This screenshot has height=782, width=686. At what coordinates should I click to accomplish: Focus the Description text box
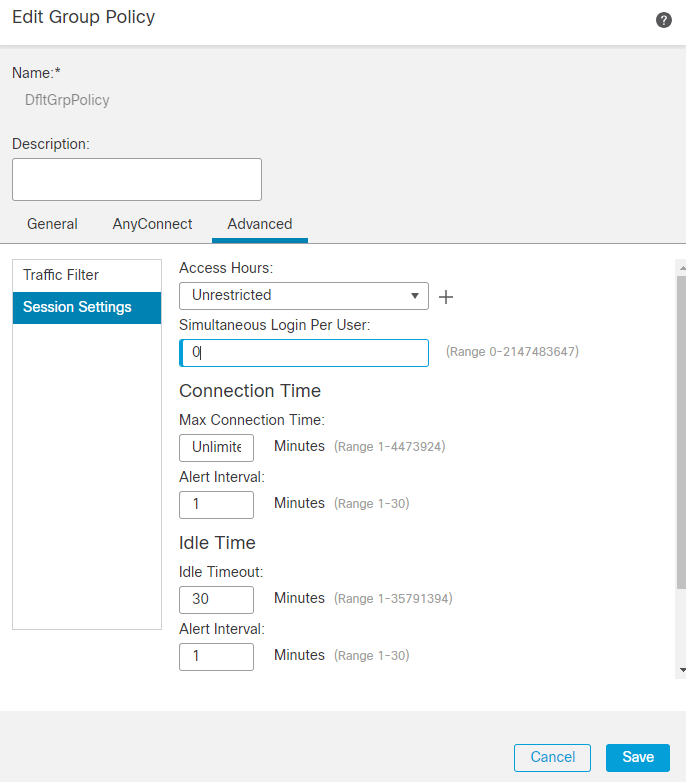pyautogui.click(x=137, y=179)
